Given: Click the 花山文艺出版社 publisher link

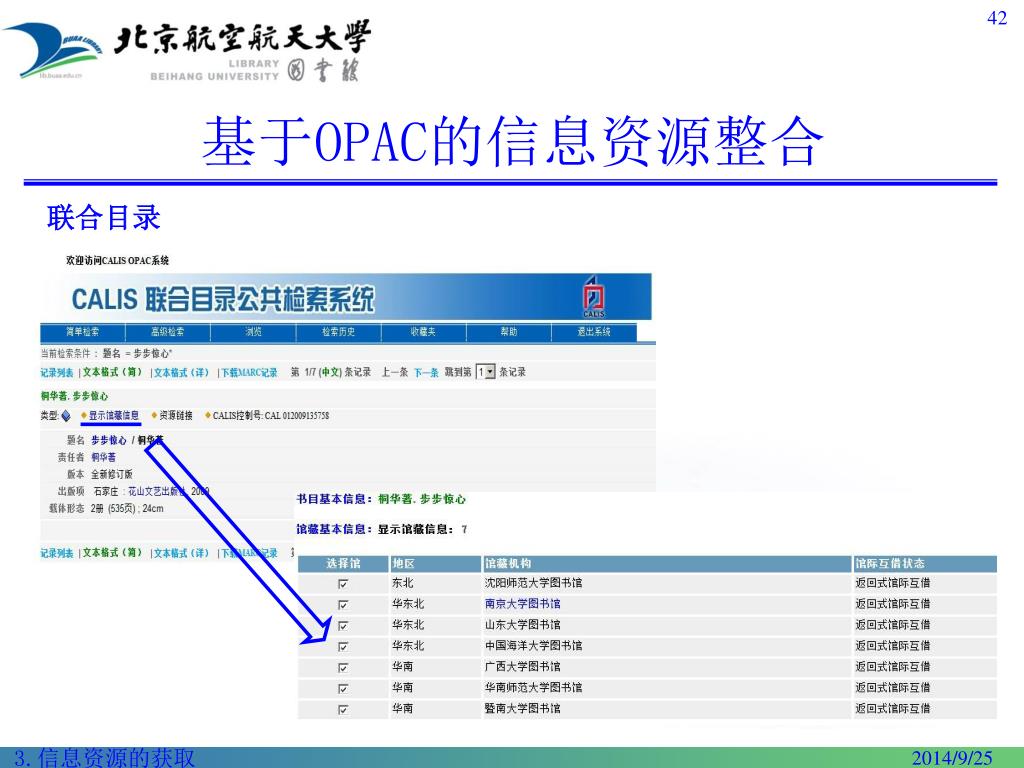Looking at the screenshot, I should pyautogui.click(x=157, y=491).
